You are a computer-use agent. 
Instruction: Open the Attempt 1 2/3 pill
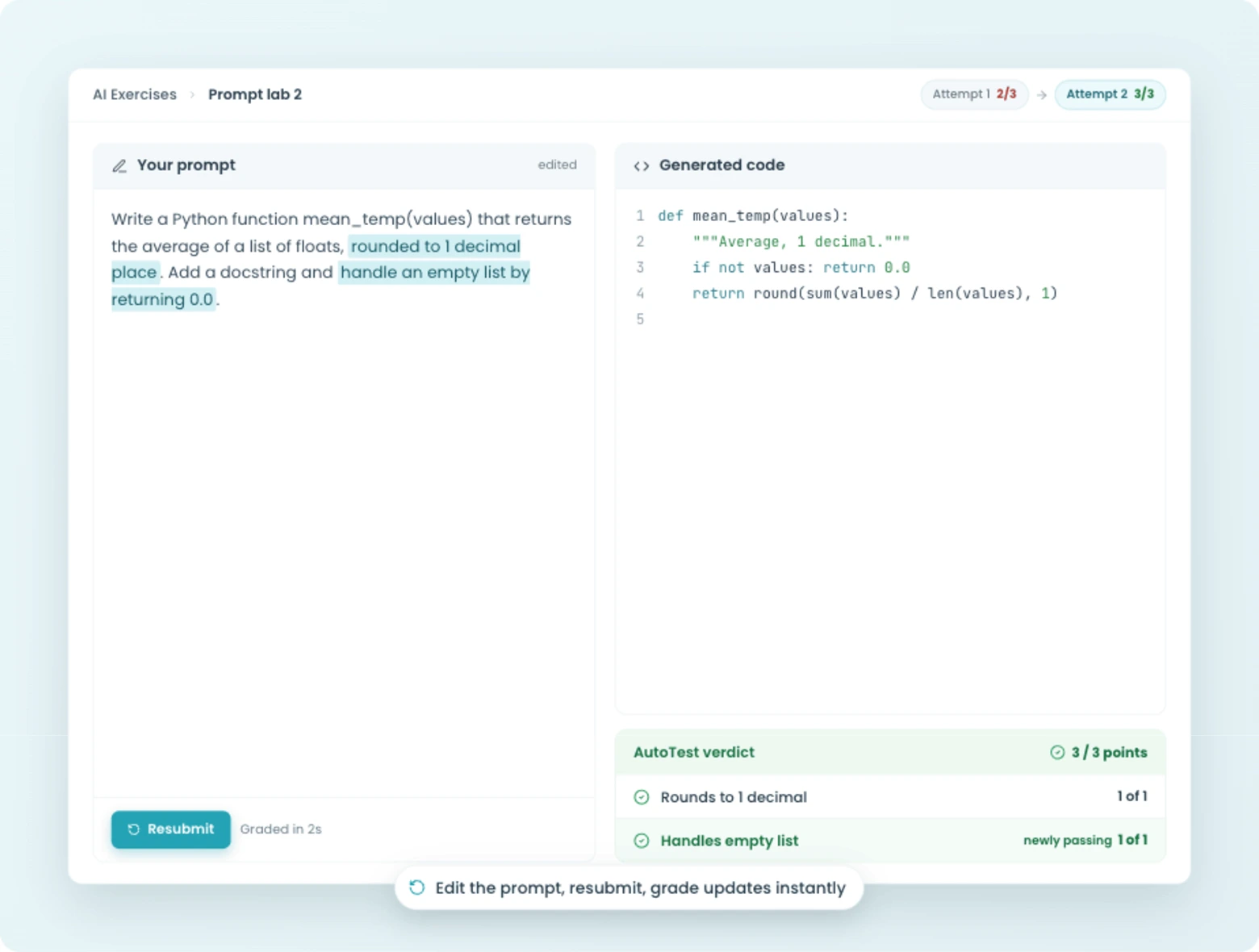click(x=974, y=94)
